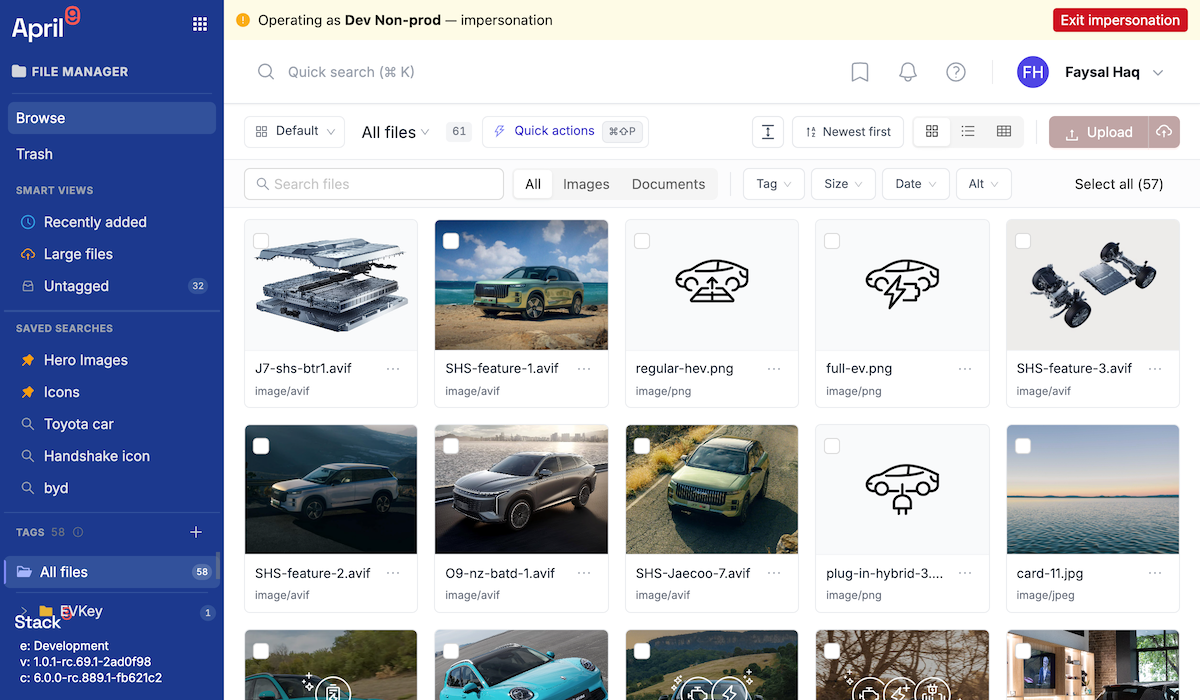Open more options for regular-hev.png

click(x=774, y=369)
